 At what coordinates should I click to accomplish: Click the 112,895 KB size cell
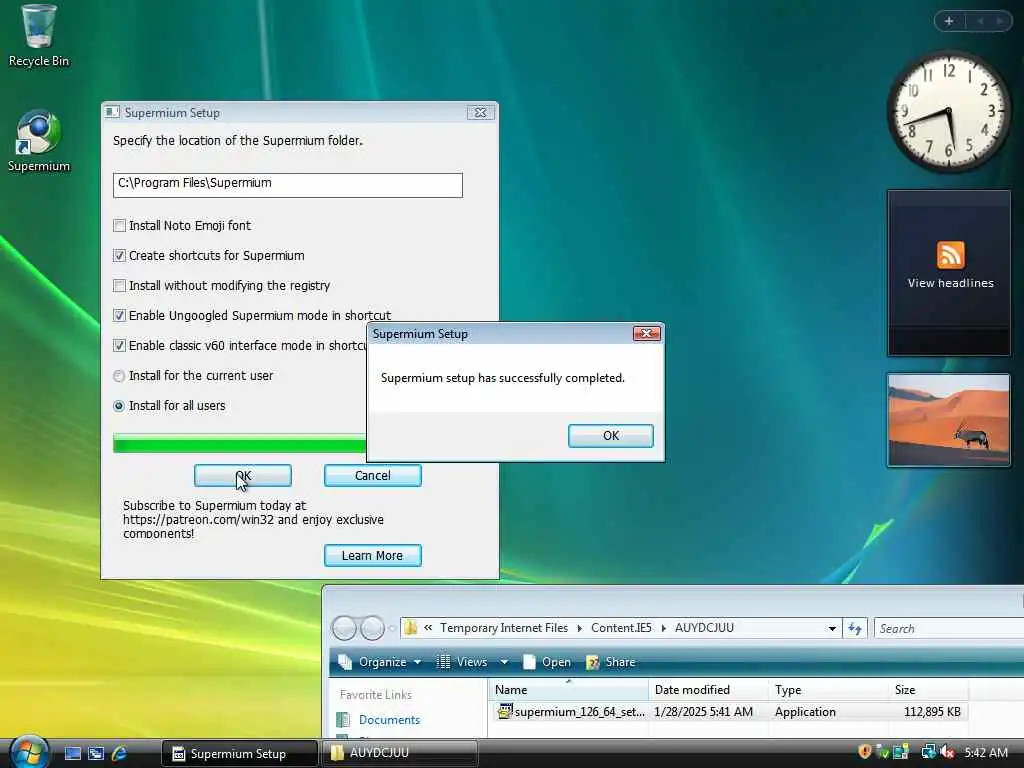(x=932, y=712)
